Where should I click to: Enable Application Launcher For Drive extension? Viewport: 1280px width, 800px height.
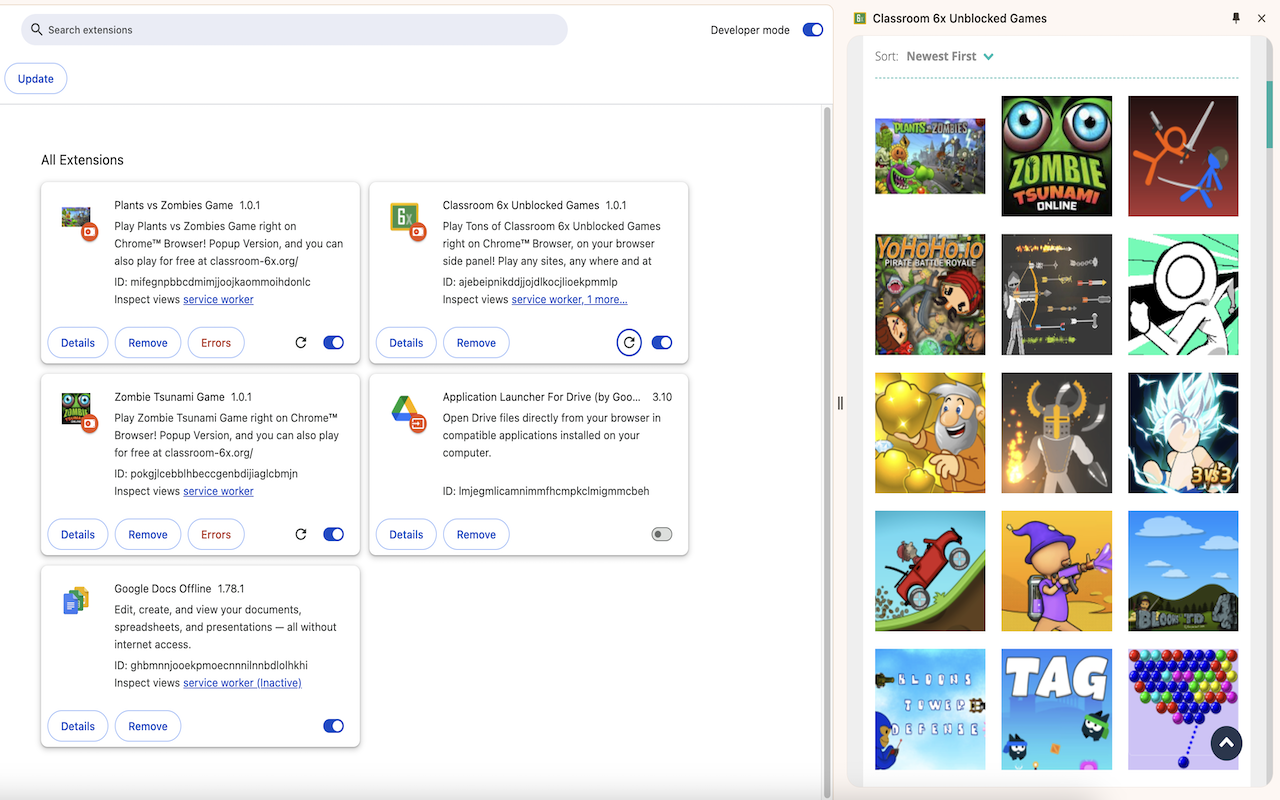tap(662, 534)
